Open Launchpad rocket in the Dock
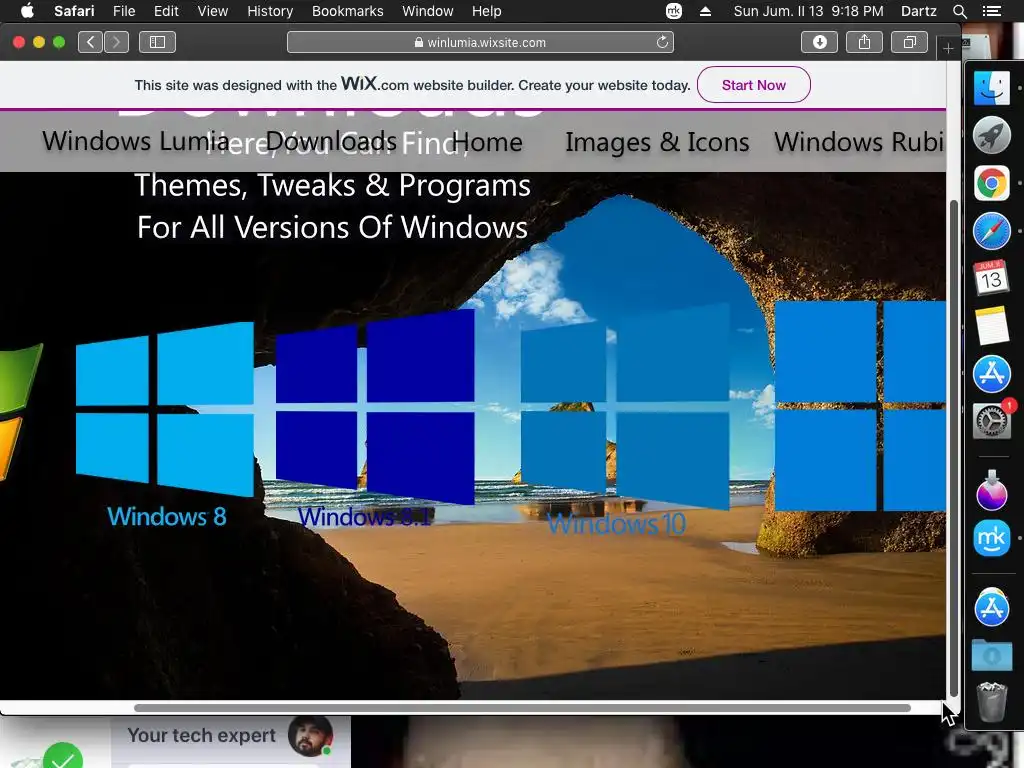Image resolution: width=1024 pixels, height=768 pixels. (x=991, y=136)
